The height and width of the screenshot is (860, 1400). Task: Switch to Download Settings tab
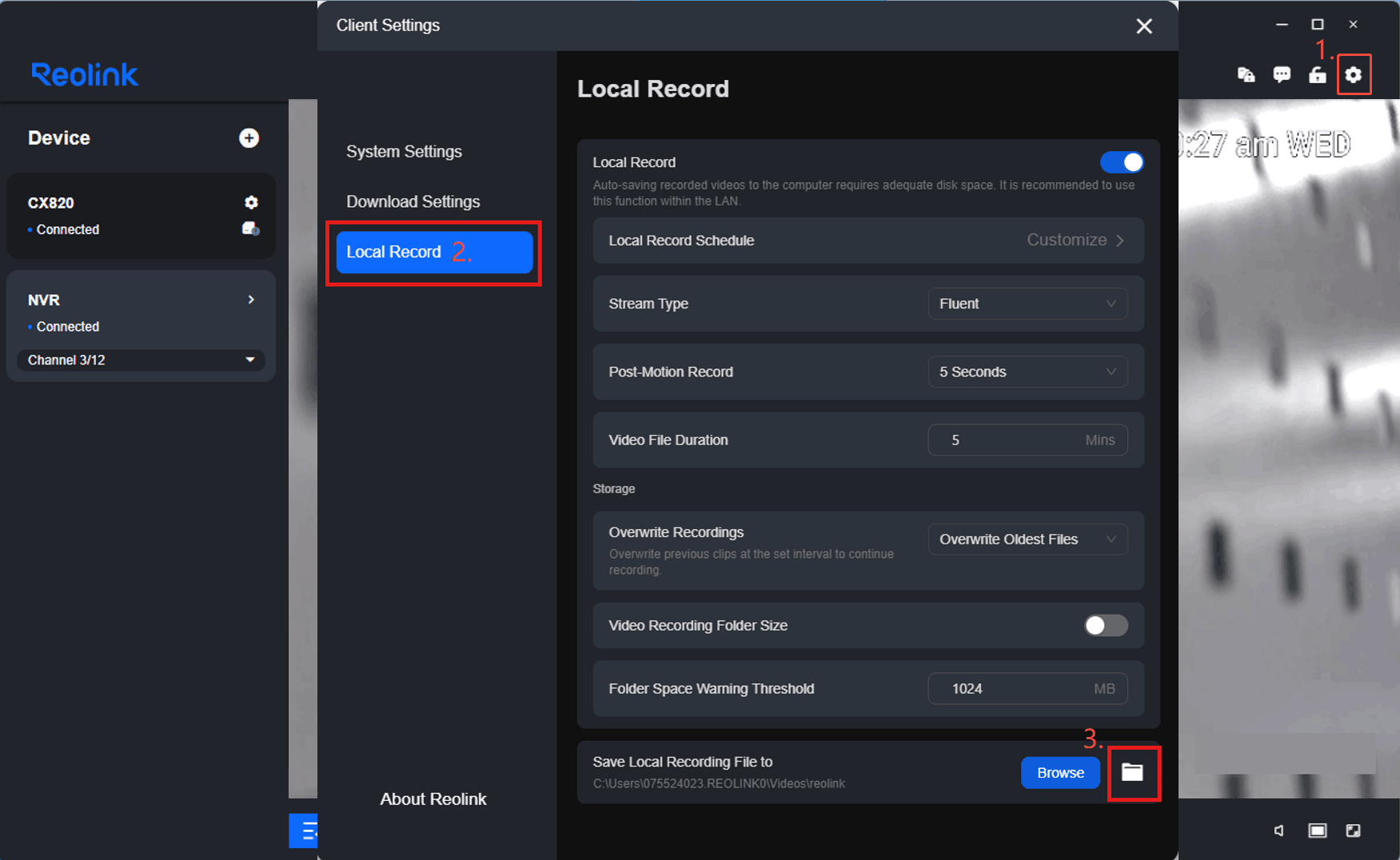click(413, 201)
